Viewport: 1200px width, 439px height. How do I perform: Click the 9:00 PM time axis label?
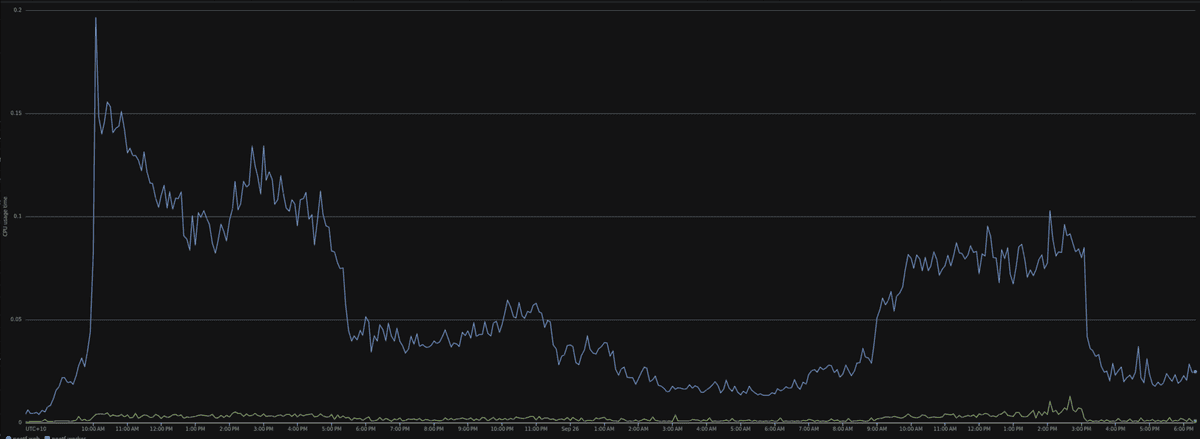tap(467, 428)
